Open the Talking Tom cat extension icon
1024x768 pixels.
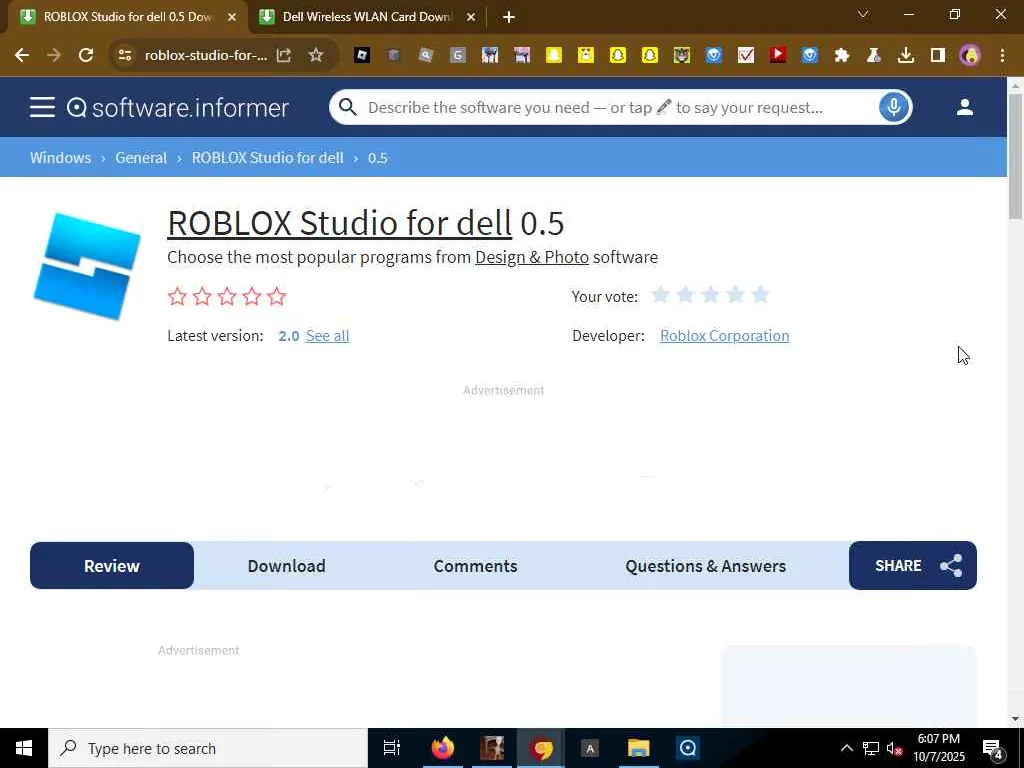(x=681, y=56)
